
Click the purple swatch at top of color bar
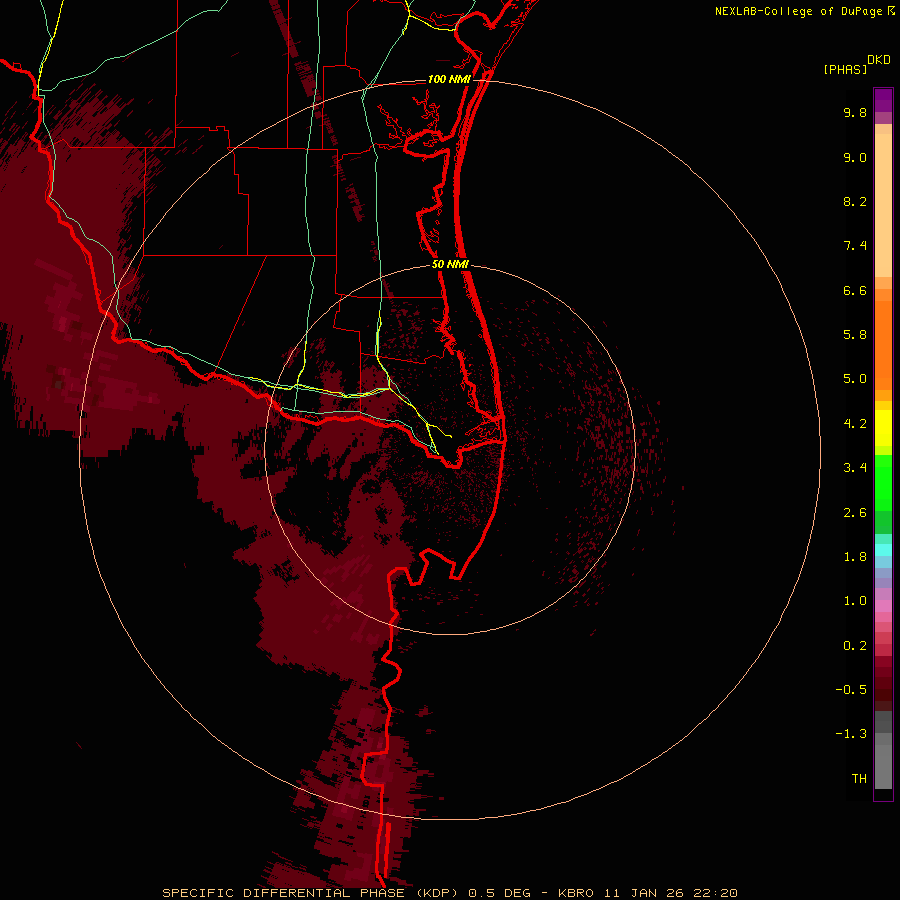883,100
